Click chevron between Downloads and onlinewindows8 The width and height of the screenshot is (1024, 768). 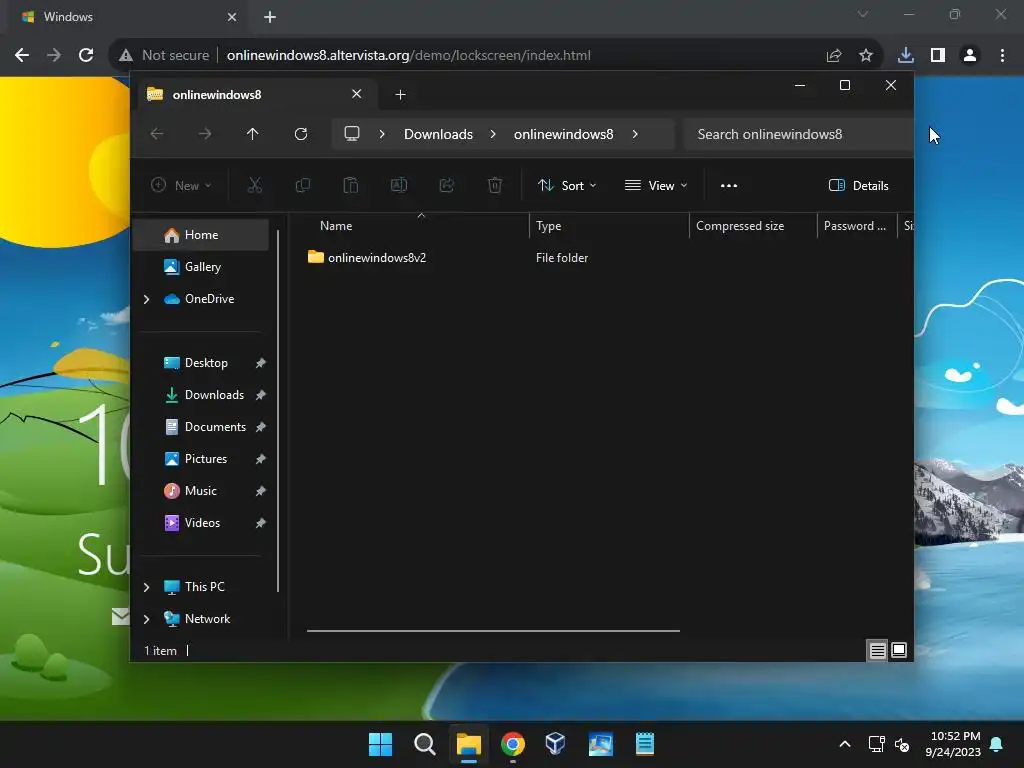[x=493, y=134]
